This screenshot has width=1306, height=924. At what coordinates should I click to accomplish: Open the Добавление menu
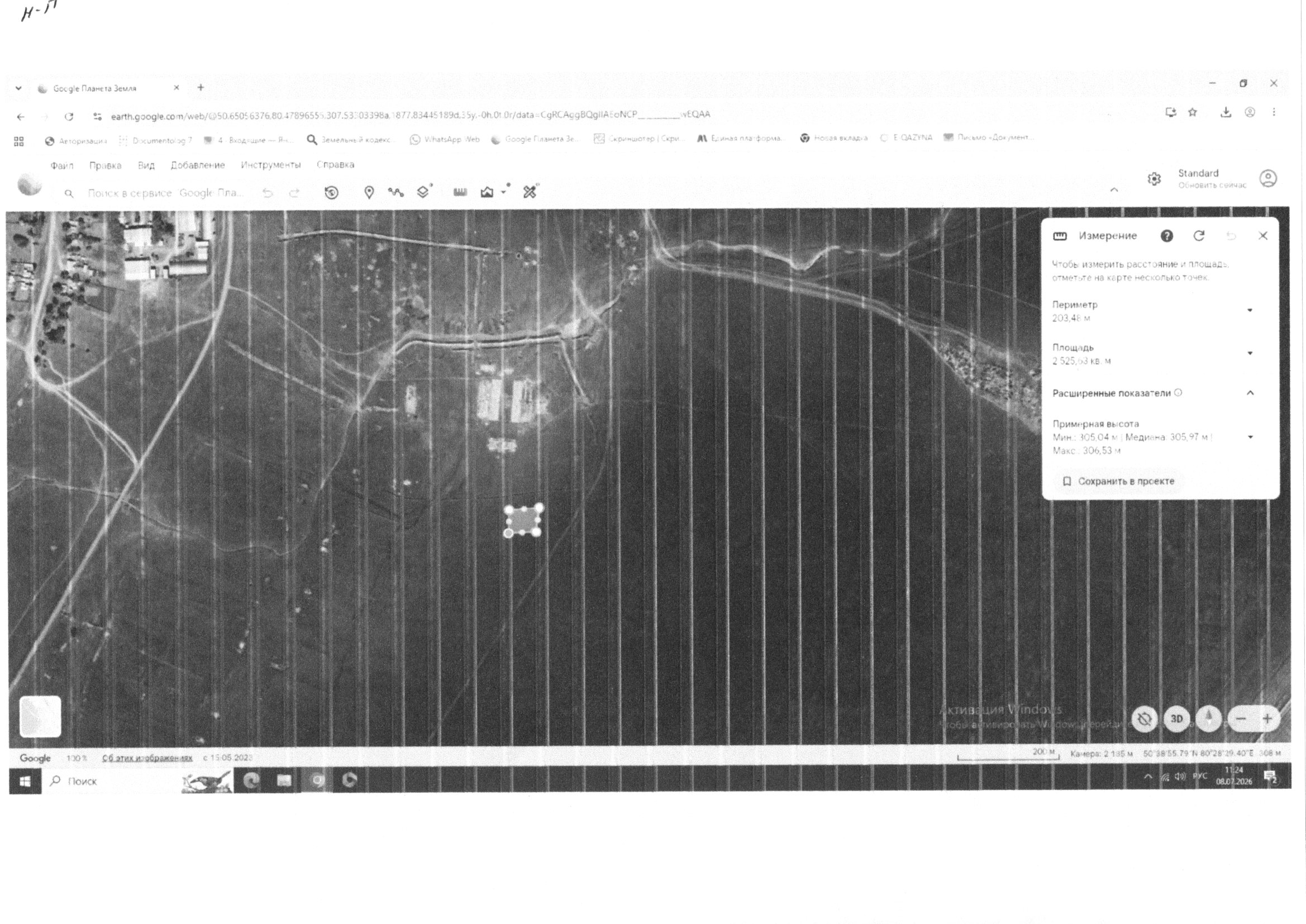pyautogui.click(x=198, y=165)
